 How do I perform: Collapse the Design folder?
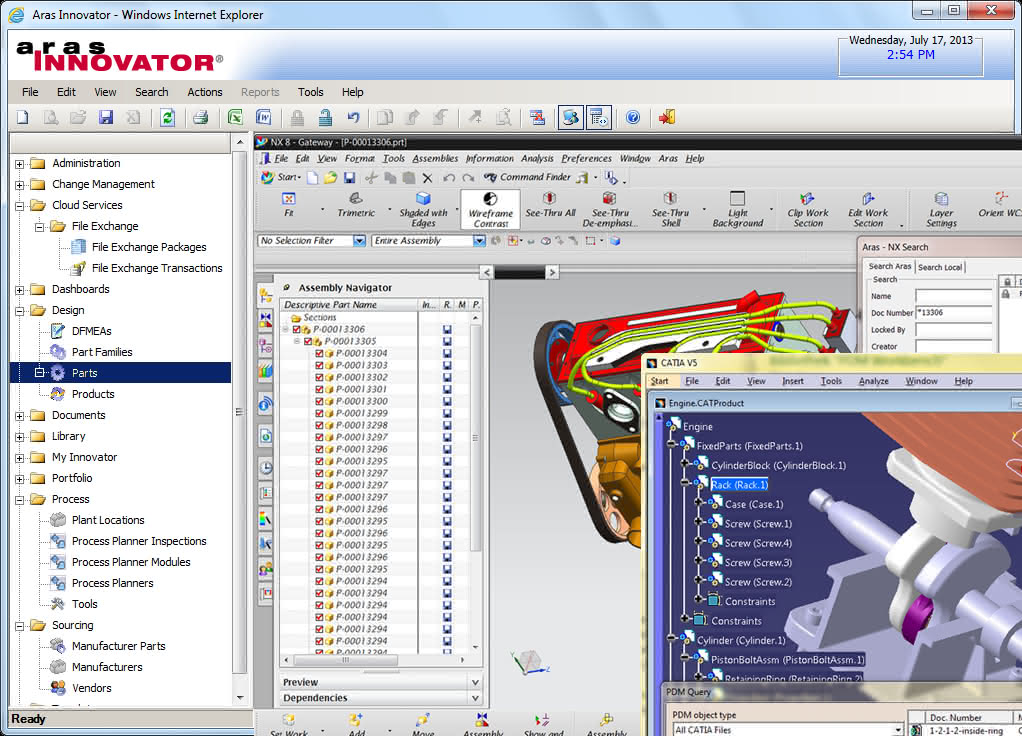20,311
